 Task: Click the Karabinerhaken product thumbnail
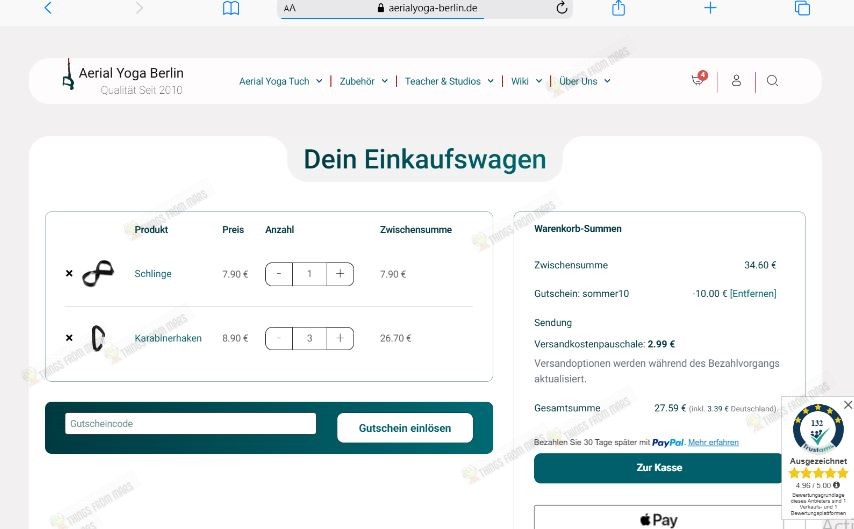coord(98,338)
